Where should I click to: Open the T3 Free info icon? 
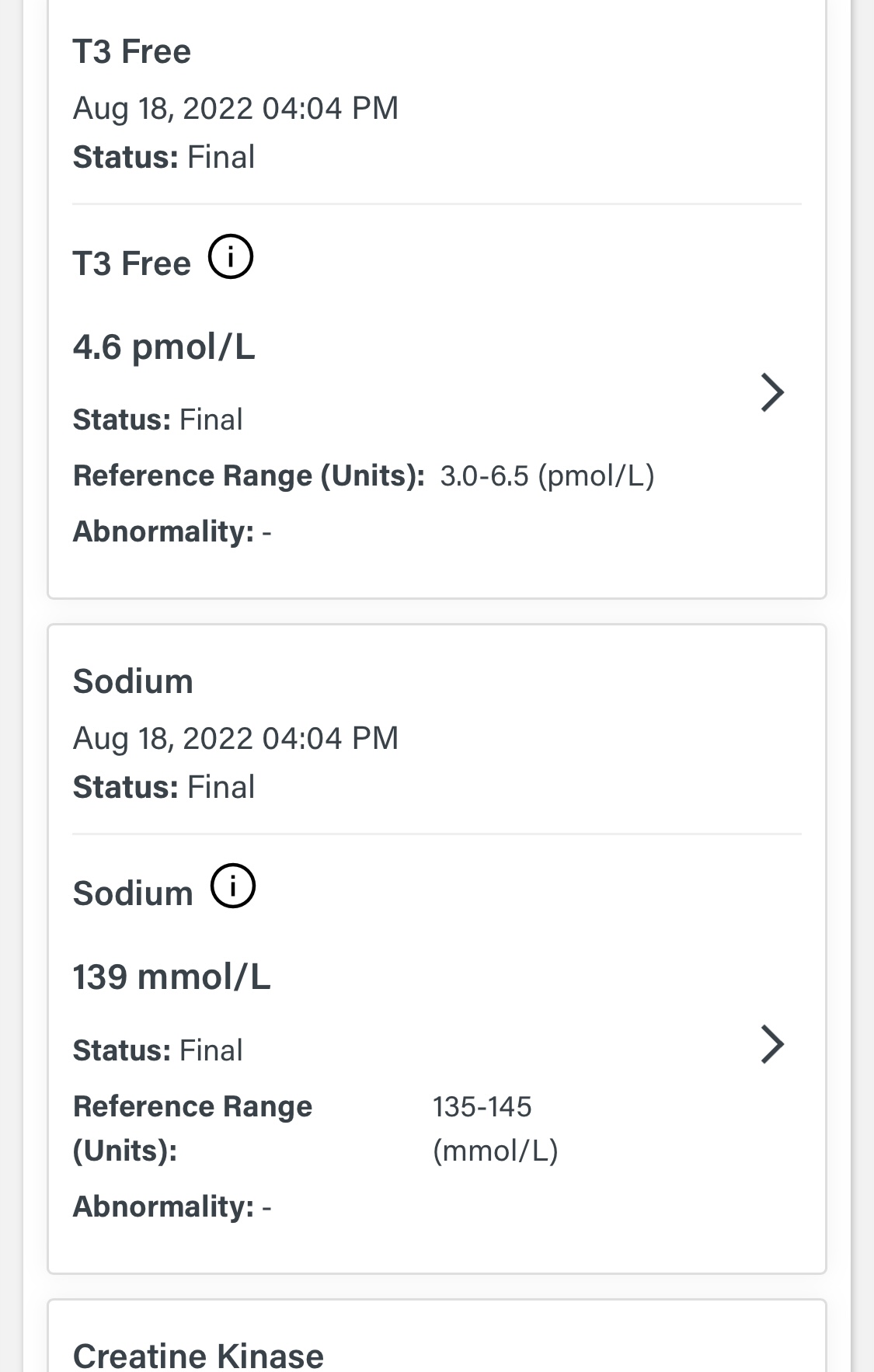point(231,257)
